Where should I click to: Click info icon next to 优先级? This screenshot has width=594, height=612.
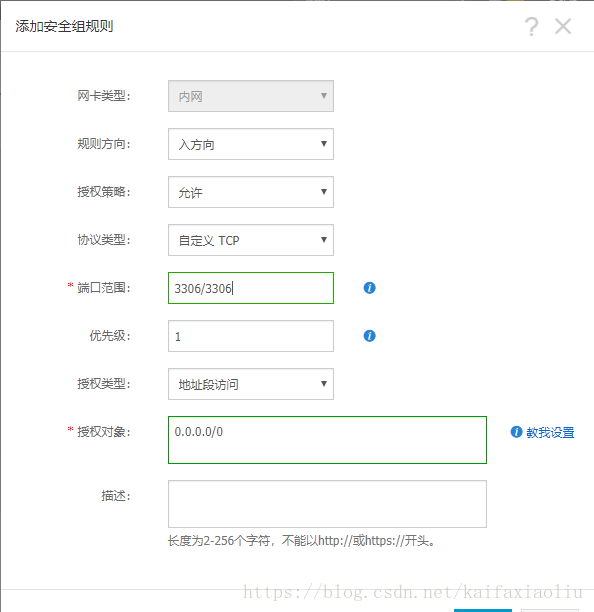369,336
